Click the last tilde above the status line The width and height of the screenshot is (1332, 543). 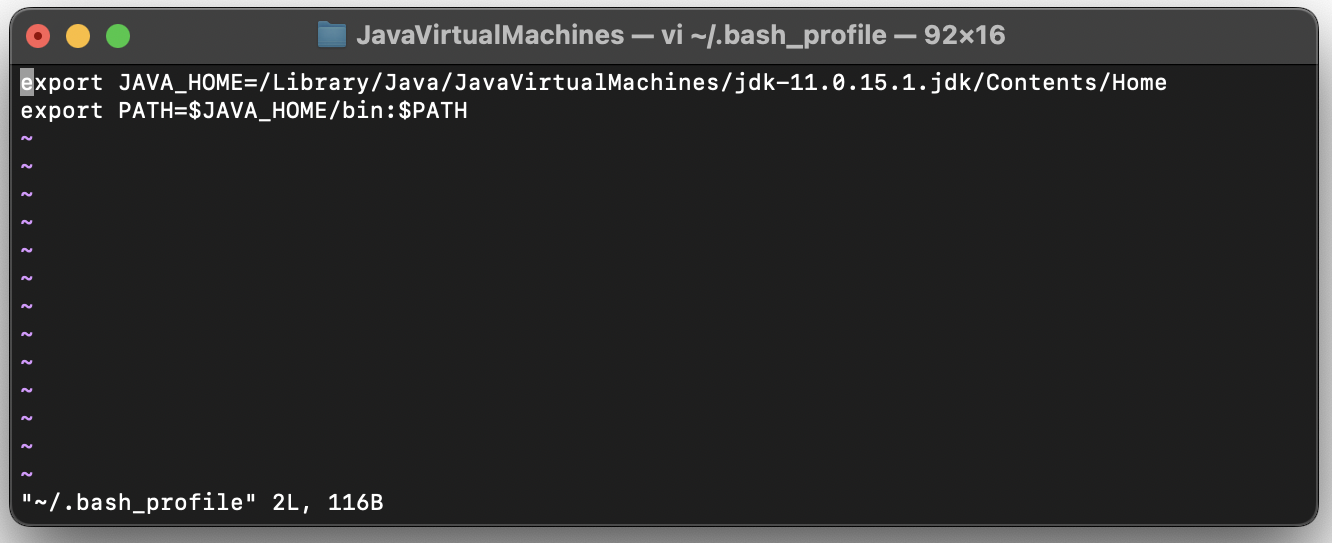tap(27, 474)
